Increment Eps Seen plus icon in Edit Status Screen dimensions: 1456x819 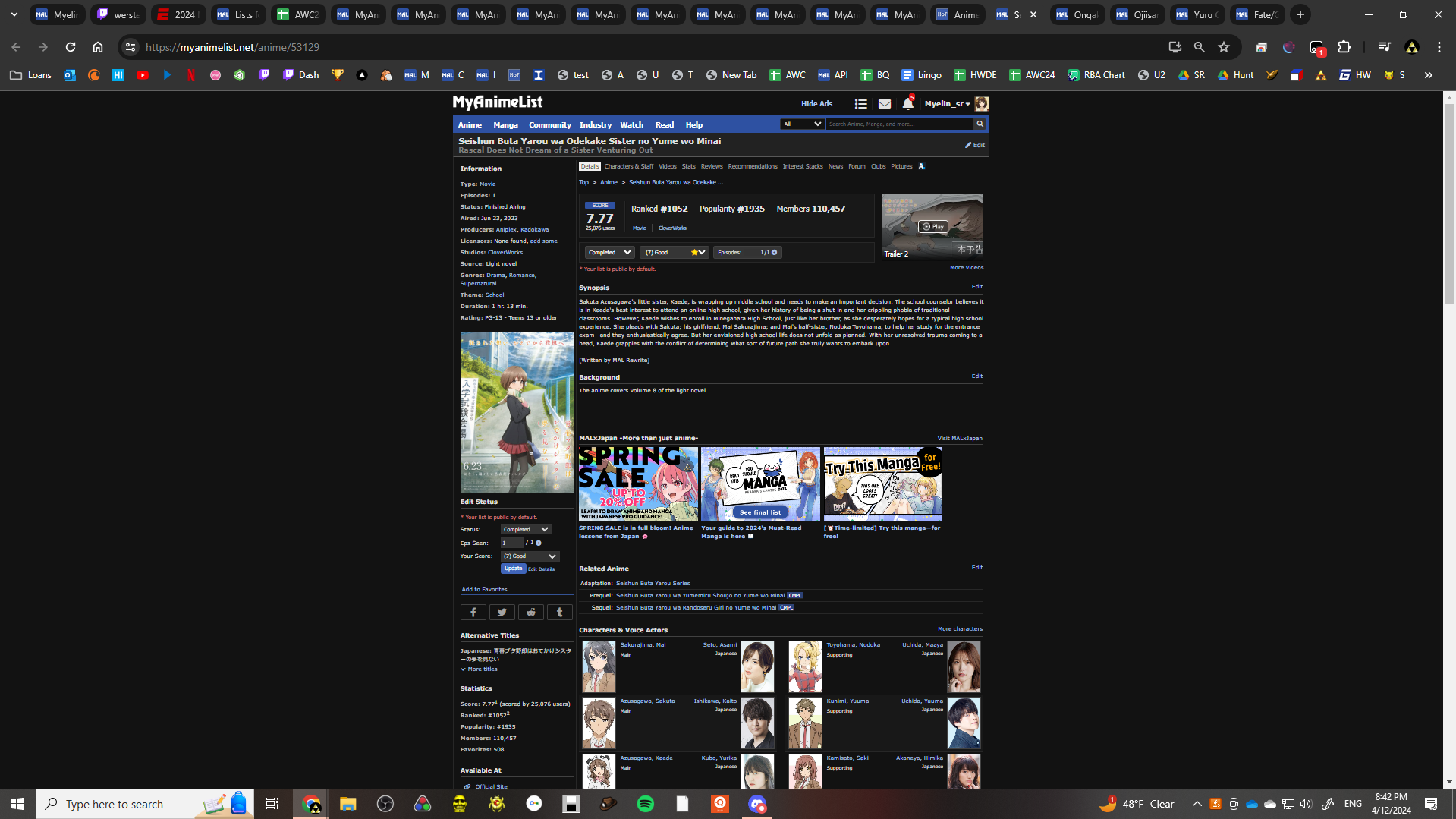tap(539, 543)
